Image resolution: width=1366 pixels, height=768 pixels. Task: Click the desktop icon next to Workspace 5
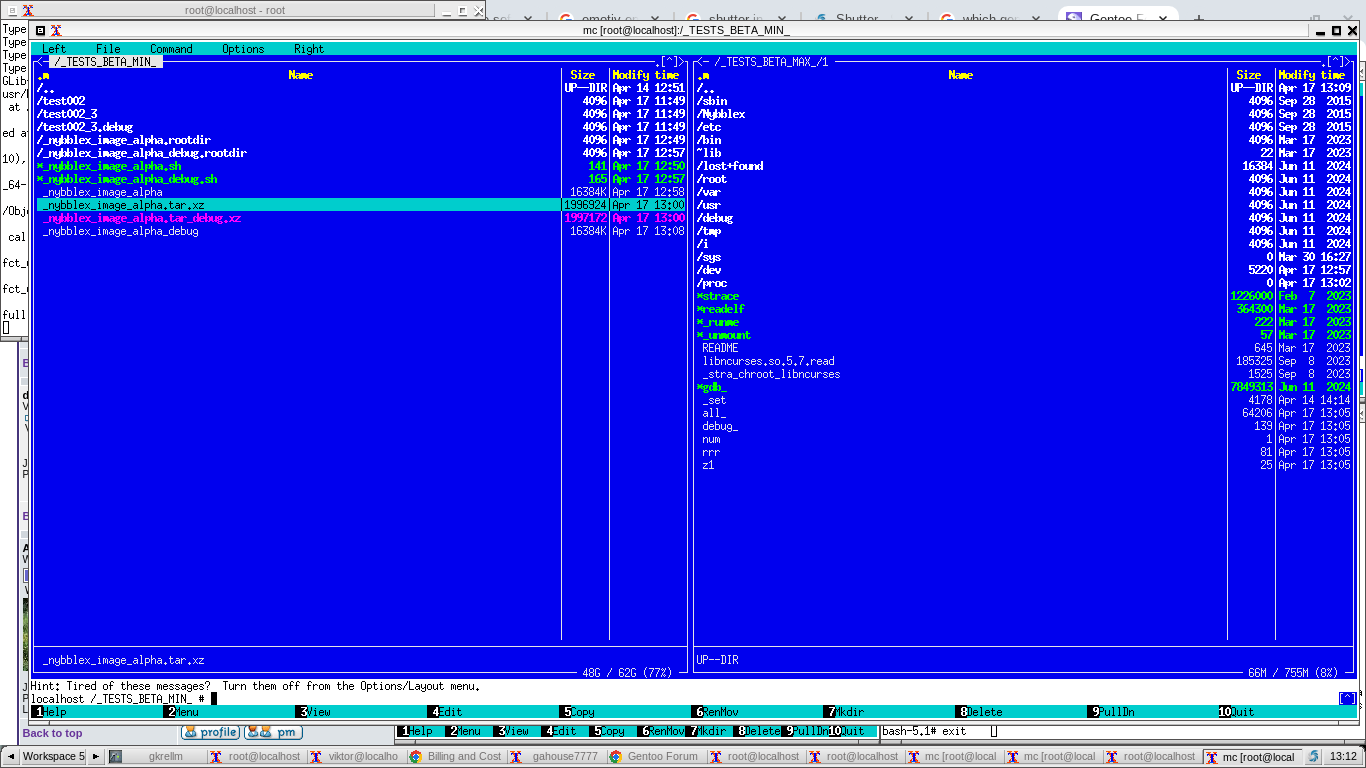coord(115,757)
